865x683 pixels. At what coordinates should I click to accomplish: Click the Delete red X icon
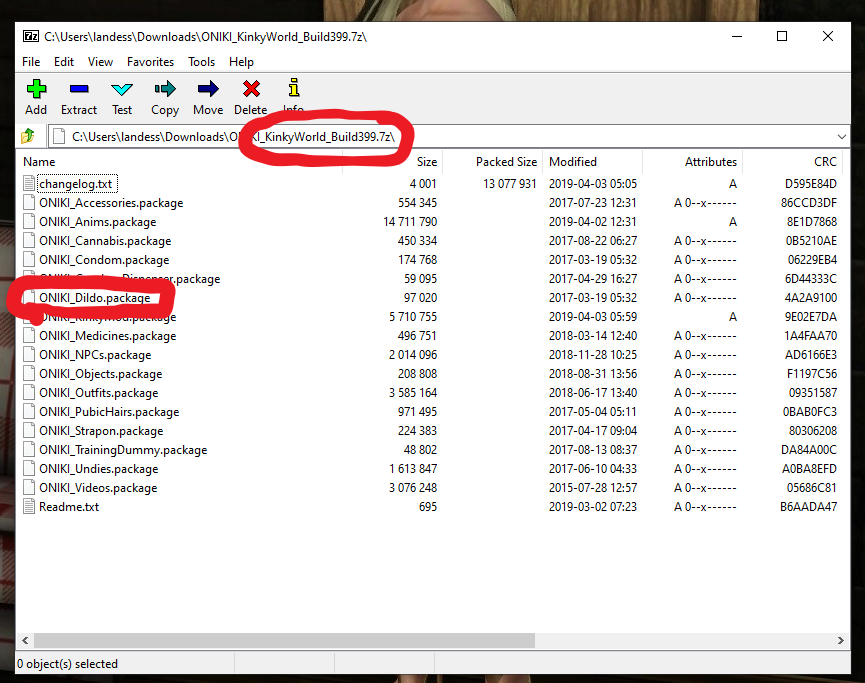coord(251,89)
